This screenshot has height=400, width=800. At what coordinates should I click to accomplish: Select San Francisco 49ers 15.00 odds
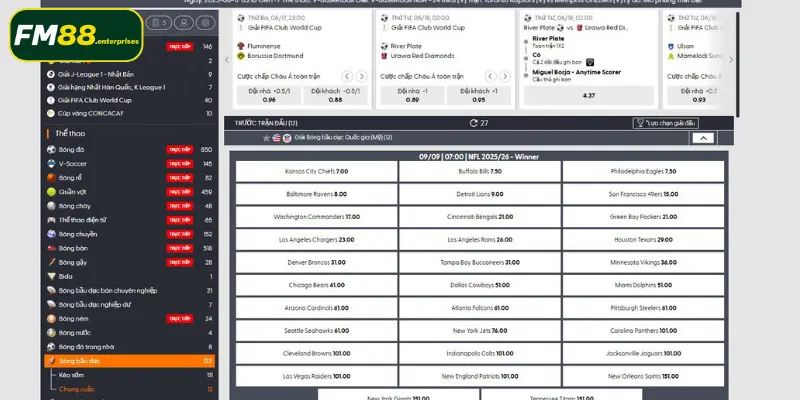click(643, 194)
